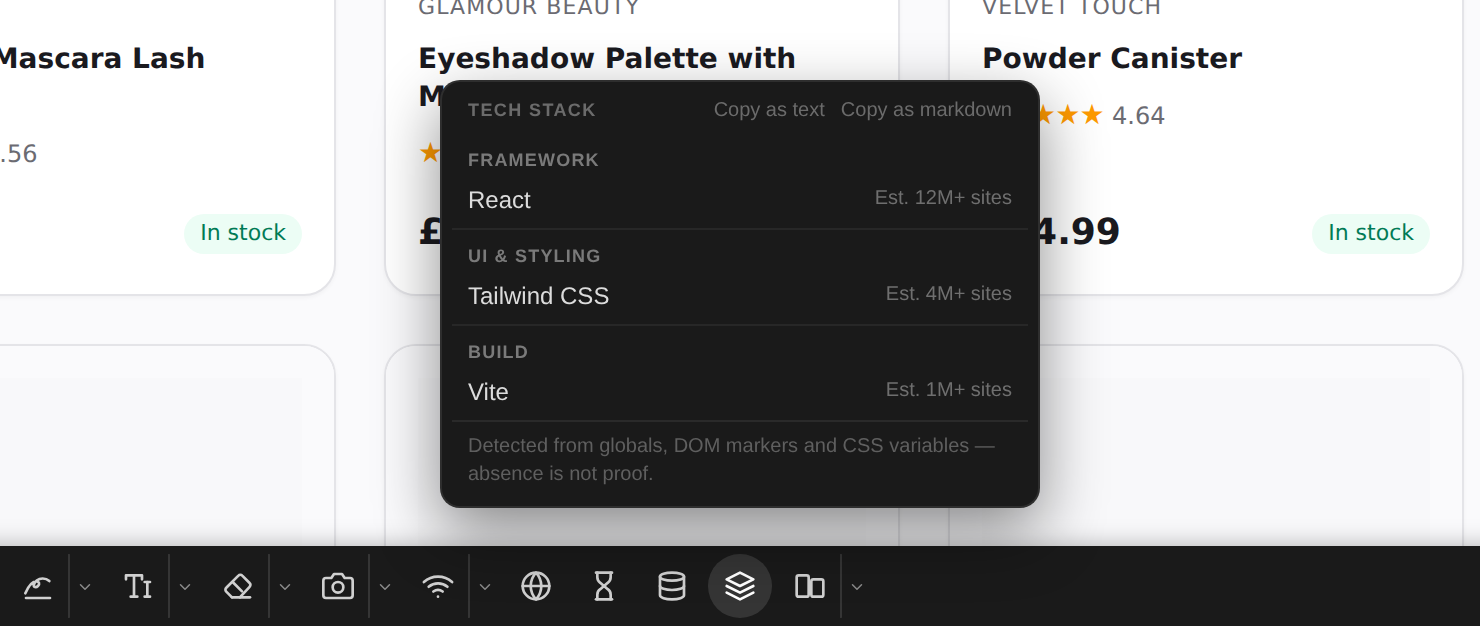1480x626 pixels.
Task: Open the Mascara Lash product title
Action: pos(101,58)
